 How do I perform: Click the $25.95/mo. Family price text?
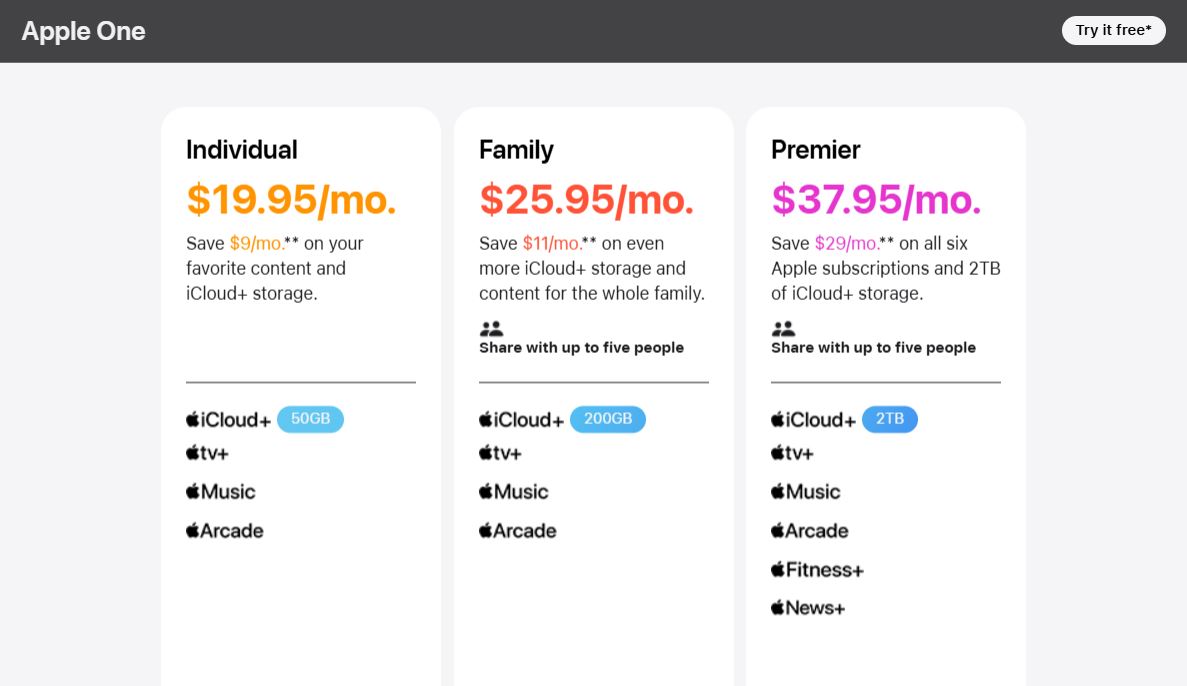[x=586, y=199]
